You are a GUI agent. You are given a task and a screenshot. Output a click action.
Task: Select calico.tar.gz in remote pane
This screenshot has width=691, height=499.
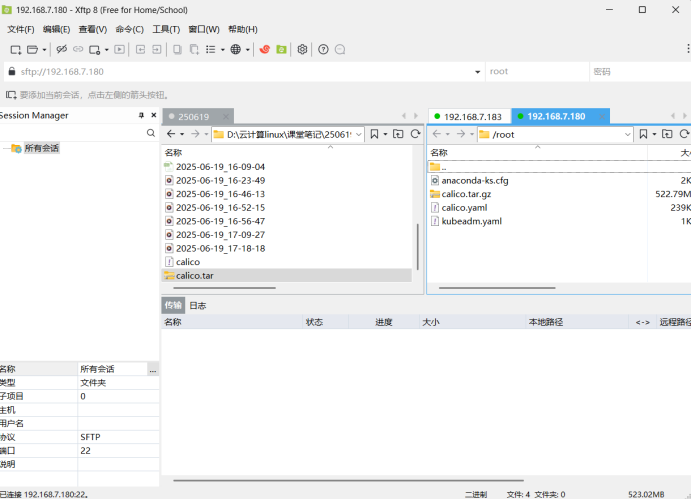click(x=466, y=194)
